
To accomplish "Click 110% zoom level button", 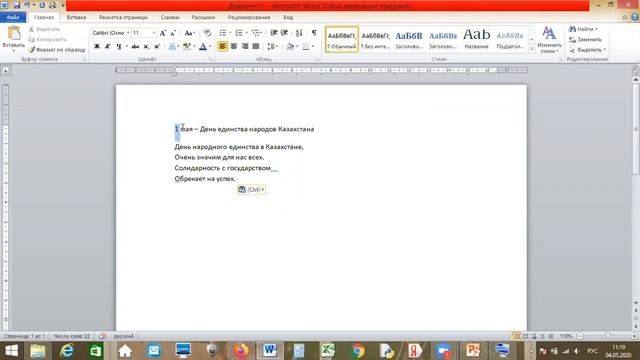I will pos(566,336).
